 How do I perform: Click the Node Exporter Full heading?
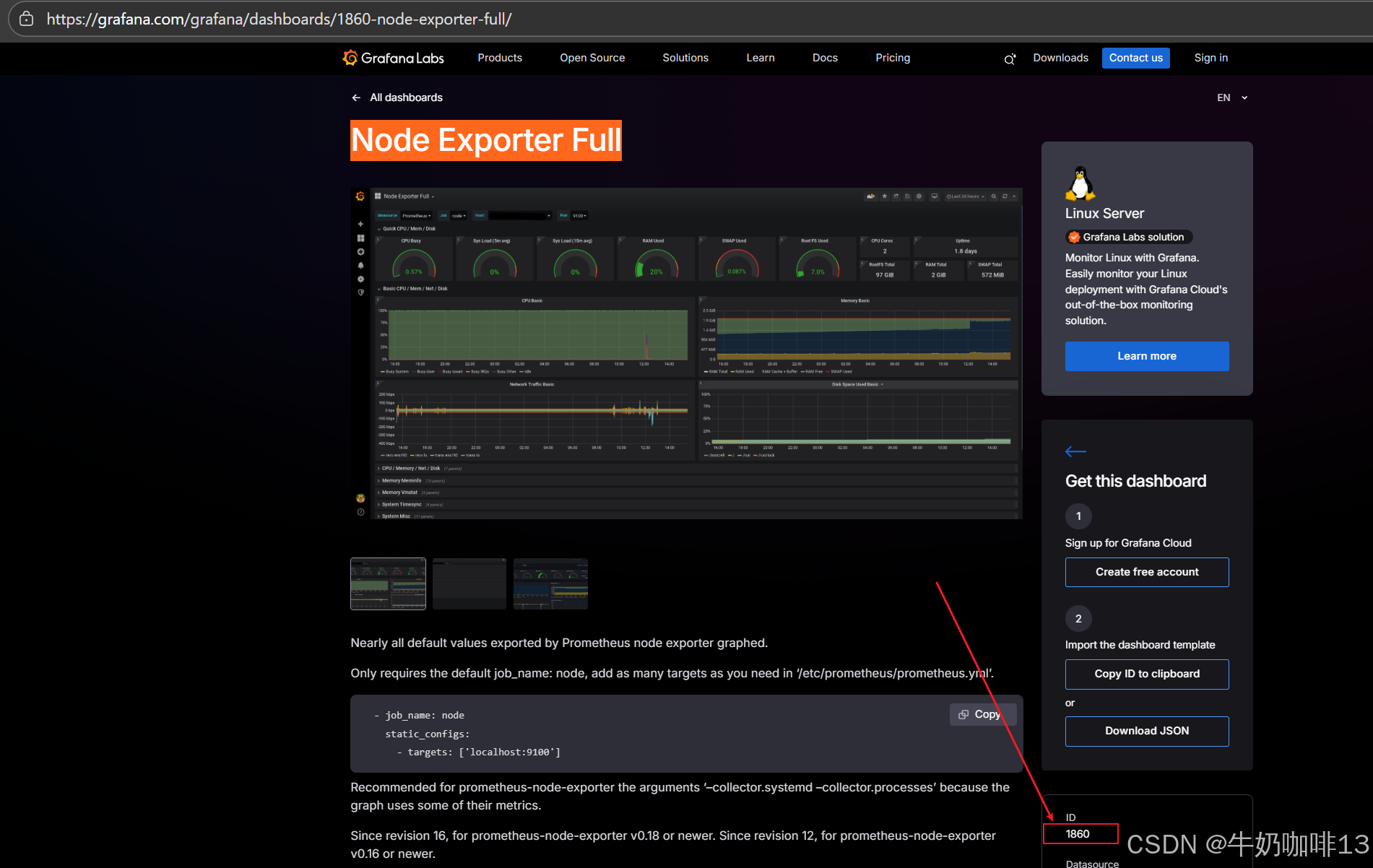[x=486, y=140]
